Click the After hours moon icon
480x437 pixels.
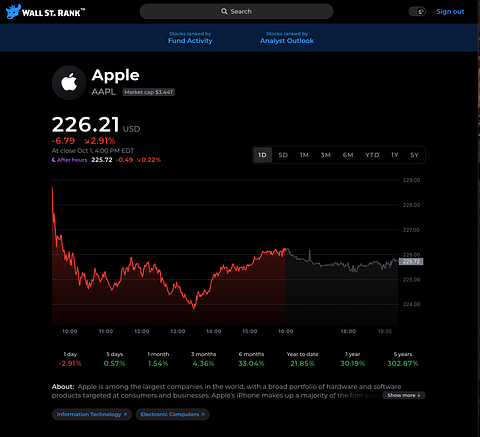[x=53, y=160]
